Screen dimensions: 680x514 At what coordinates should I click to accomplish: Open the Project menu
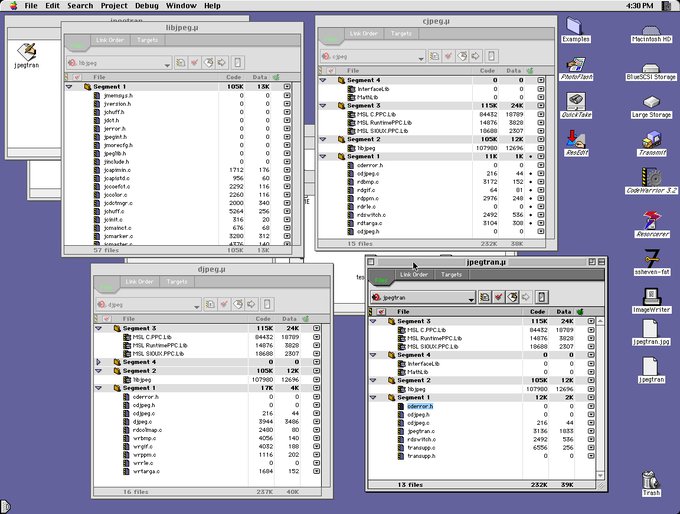(x=114, y=6)
